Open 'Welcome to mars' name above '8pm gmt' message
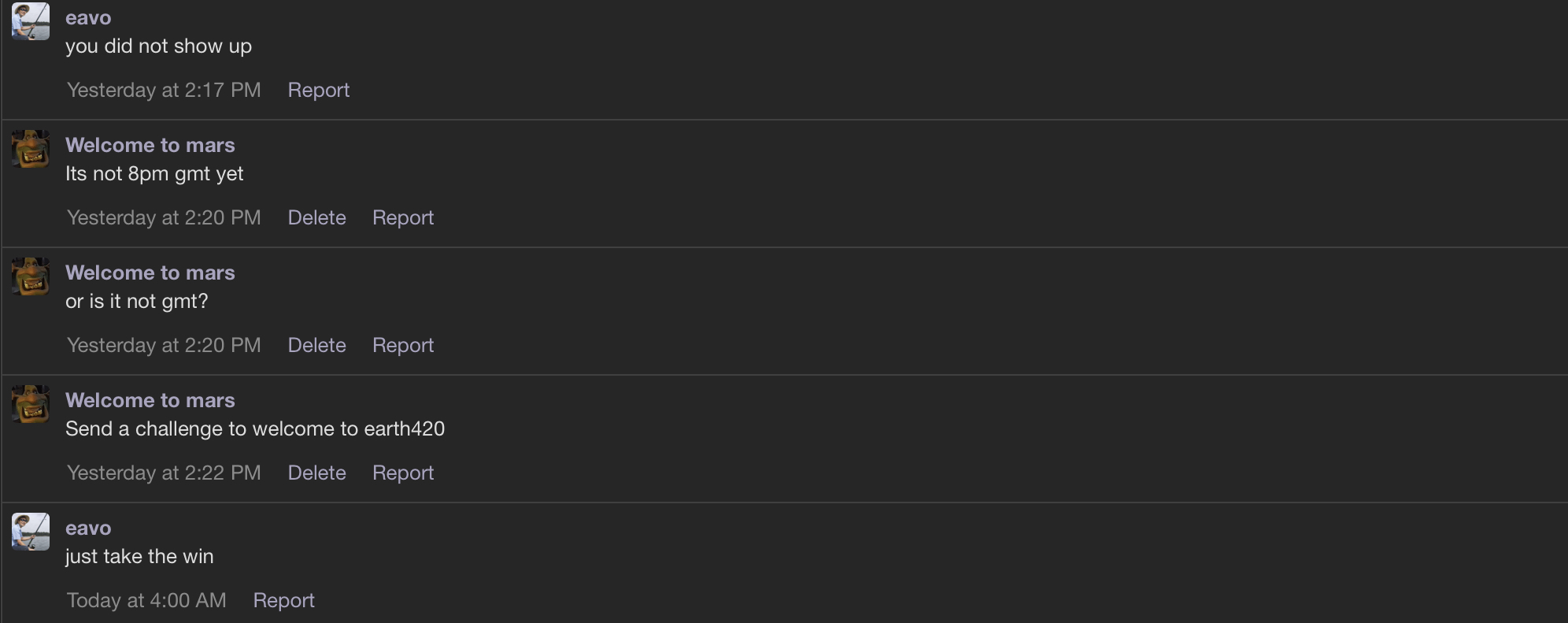The width and height of the screenshot is (1568, 623). pyautogui.click(x=150, y=146)
